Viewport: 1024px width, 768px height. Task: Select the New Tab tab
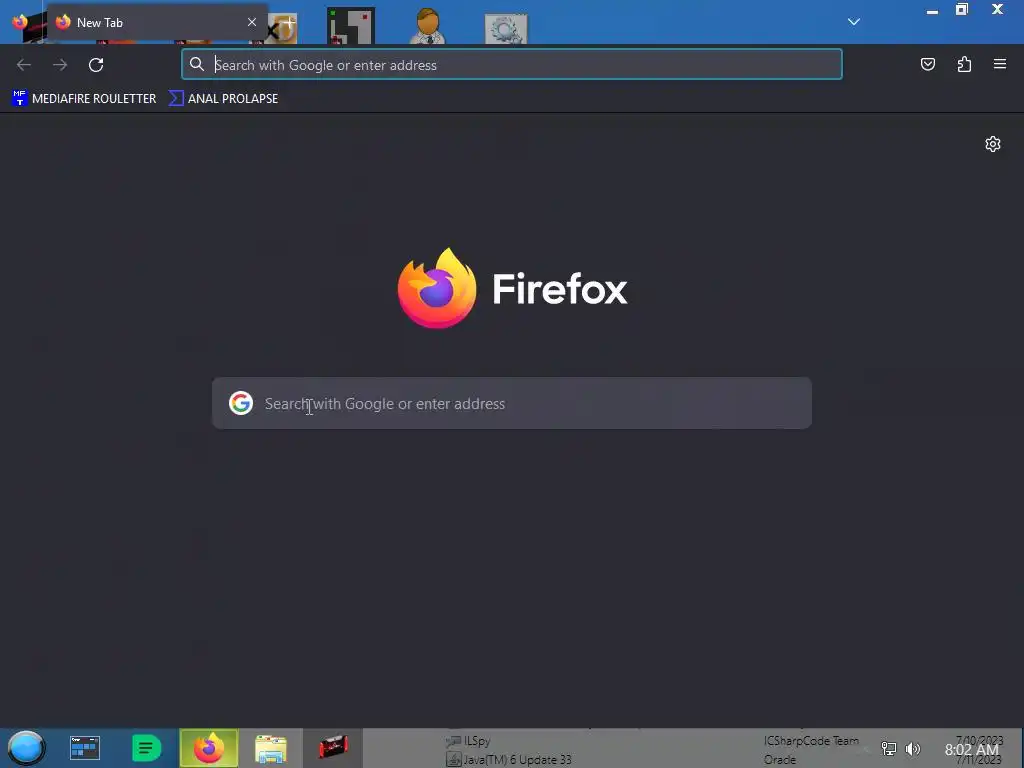click(157, 22)
